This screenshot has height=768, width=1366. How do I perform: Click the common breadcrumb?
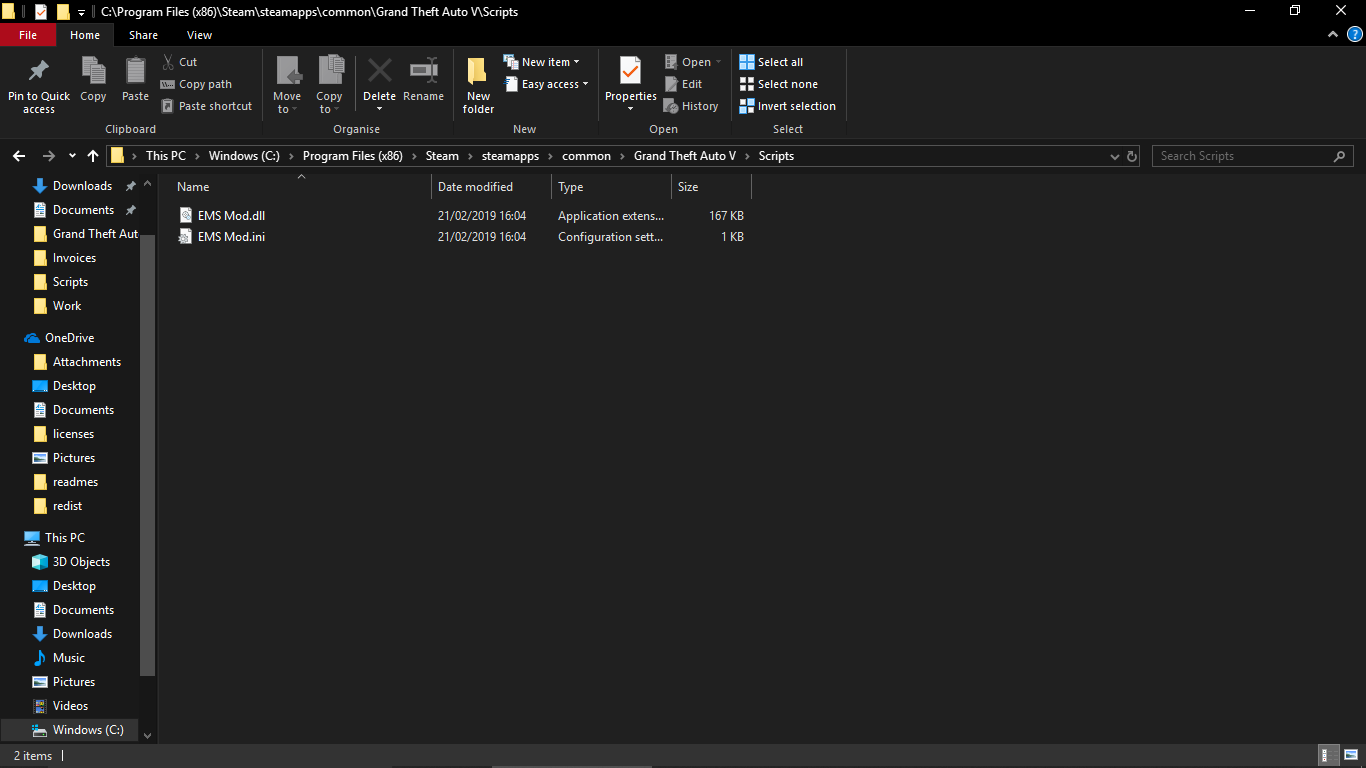586,156
